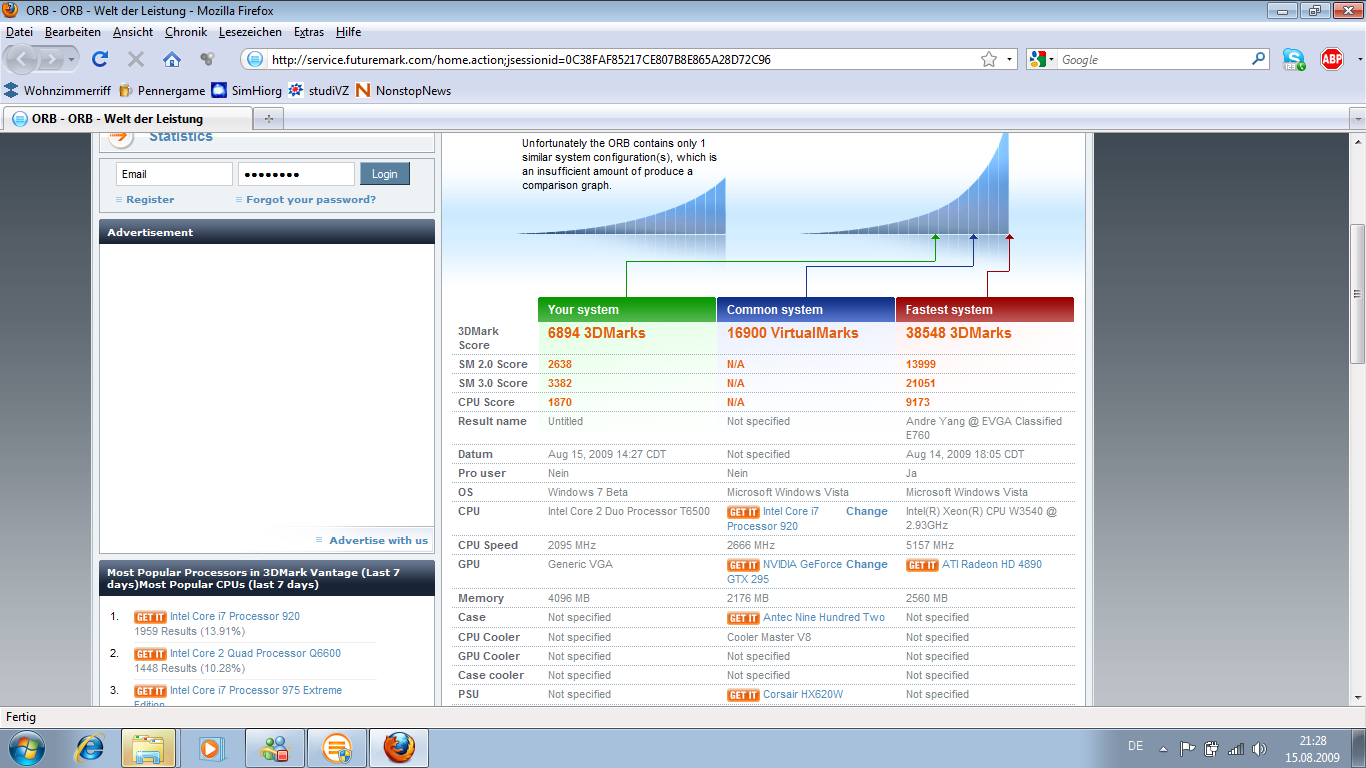
Task: Open Intel Core i7 Processor 920 popular link
Action: 235,617
